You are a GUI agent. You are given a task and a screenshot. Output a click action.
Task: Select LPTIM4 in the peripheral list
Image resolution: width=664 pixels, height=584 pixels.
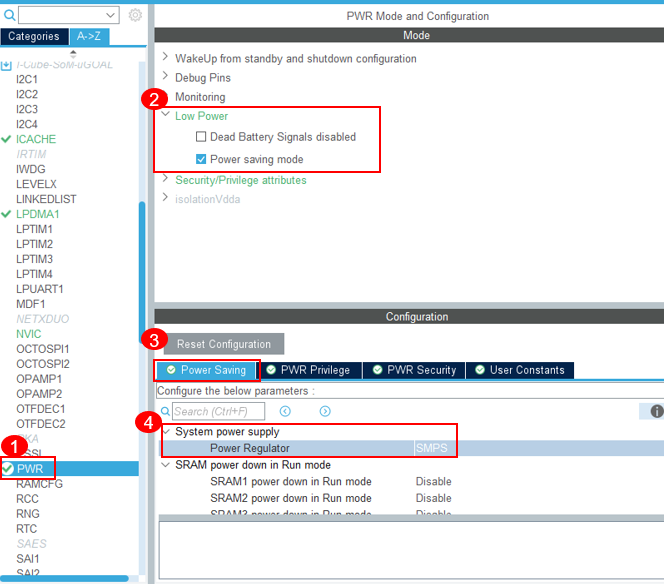click(34, 274)
